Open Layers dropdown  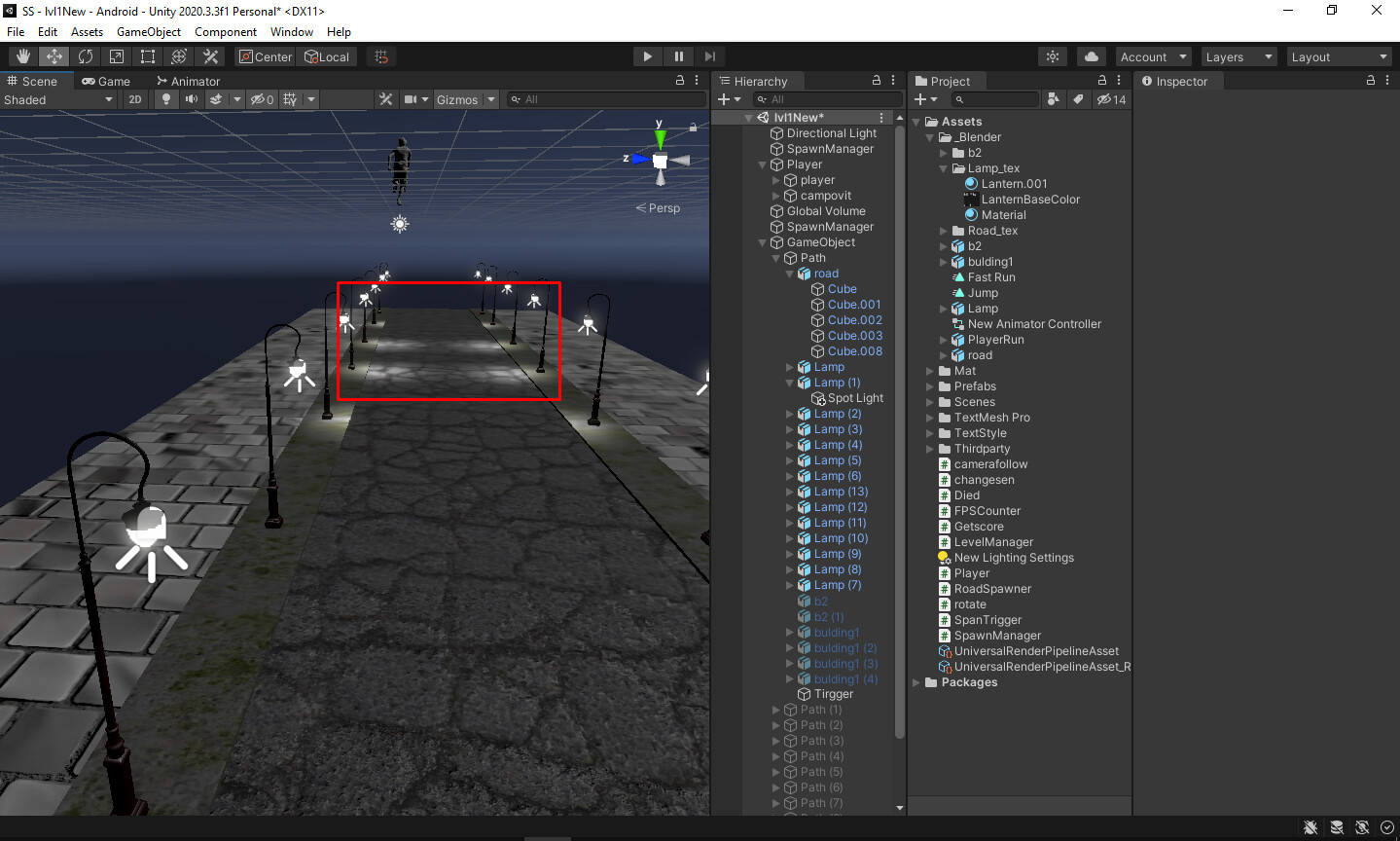point(1238,56)
